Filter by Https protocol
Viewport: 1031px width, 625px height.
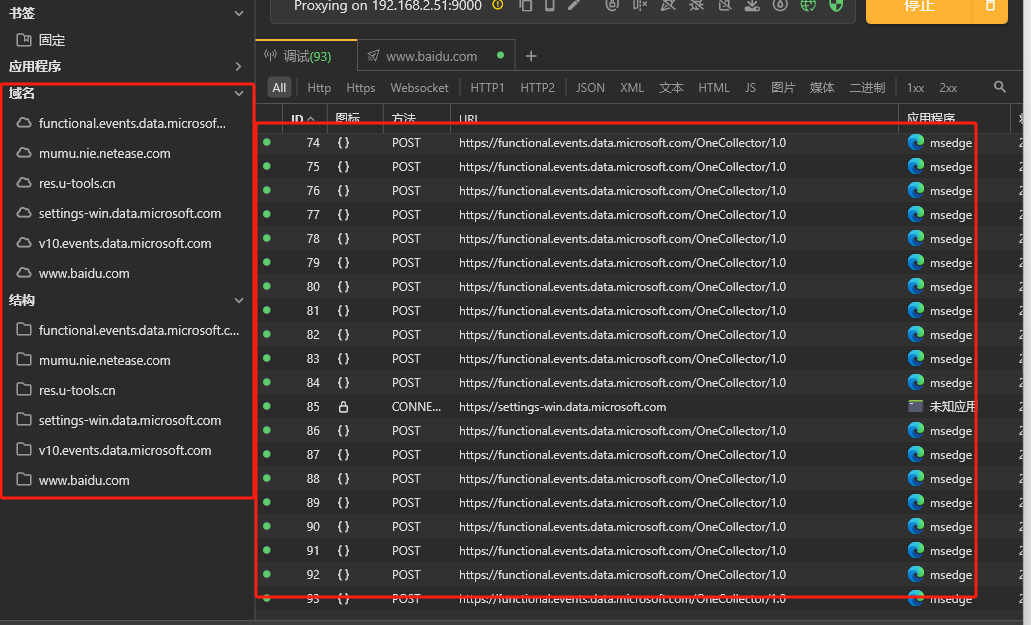pyautogui.click(x=360, y=87)
